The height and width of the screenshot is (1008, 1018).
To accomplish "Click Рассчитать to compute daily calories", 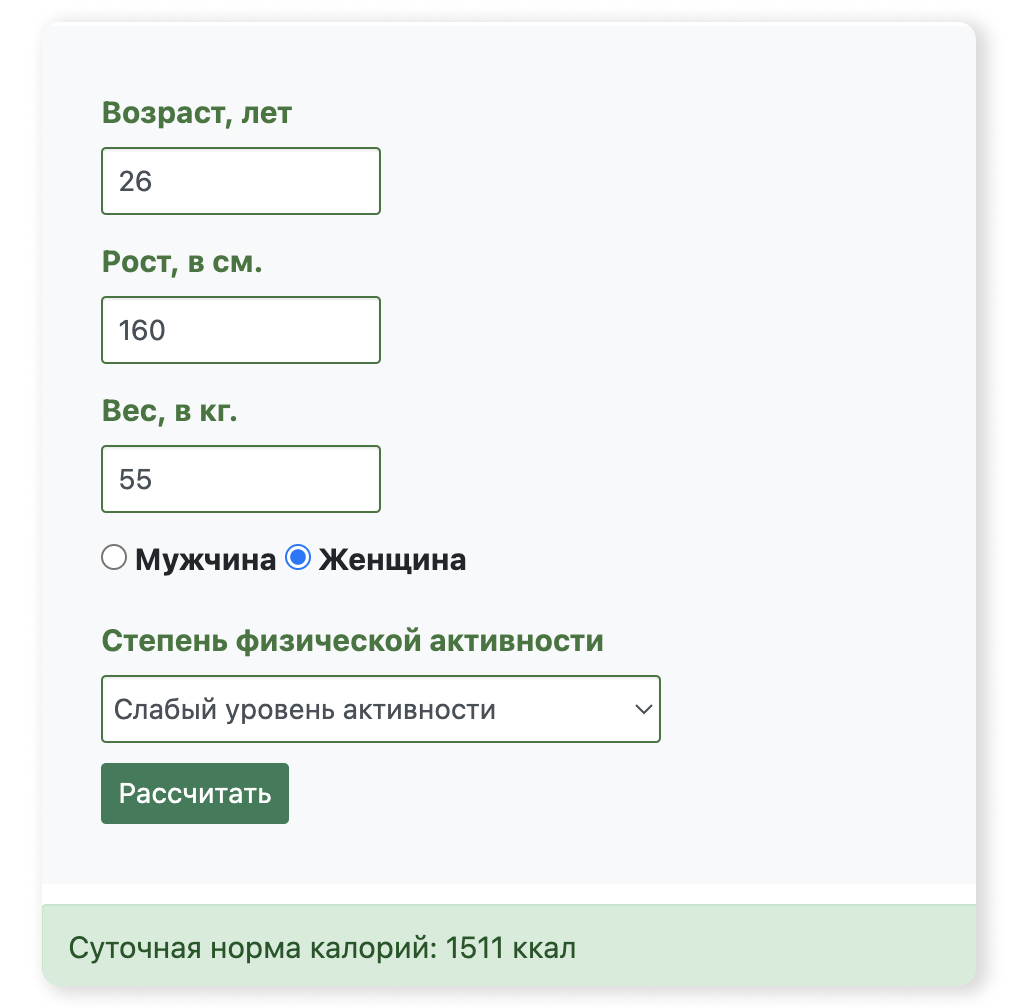I will click(194, 793).
